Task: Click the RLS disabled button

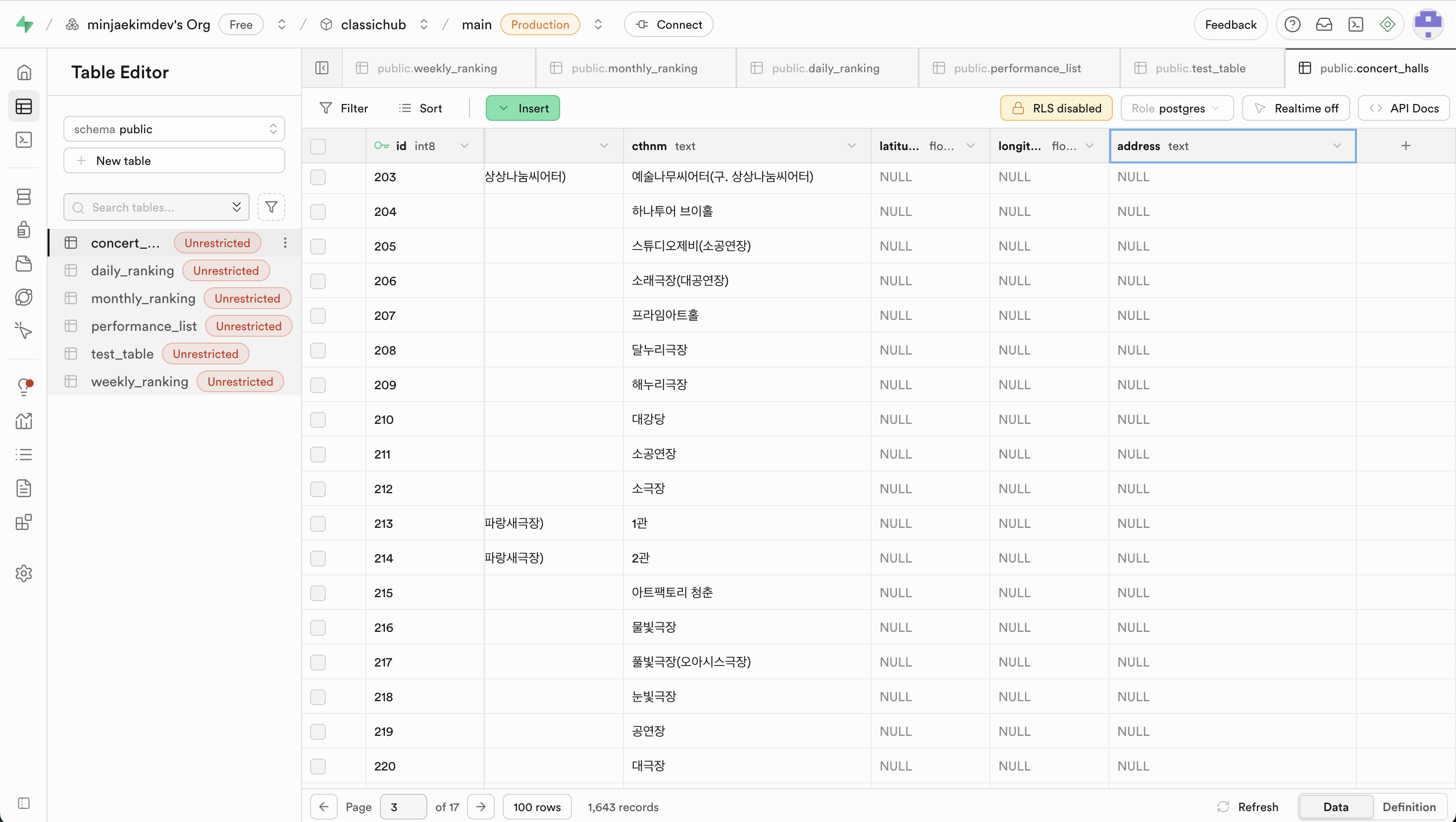Action: pos(1056,108)
